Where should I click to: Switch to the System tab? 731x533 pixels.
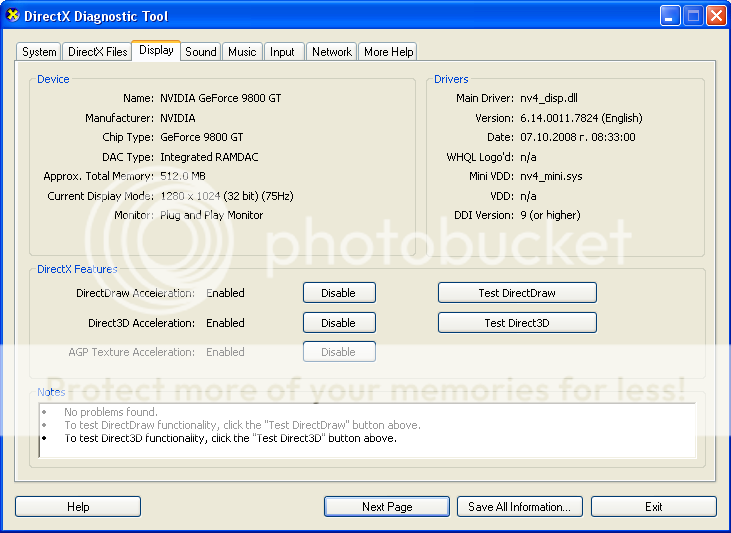click(39, 52)
